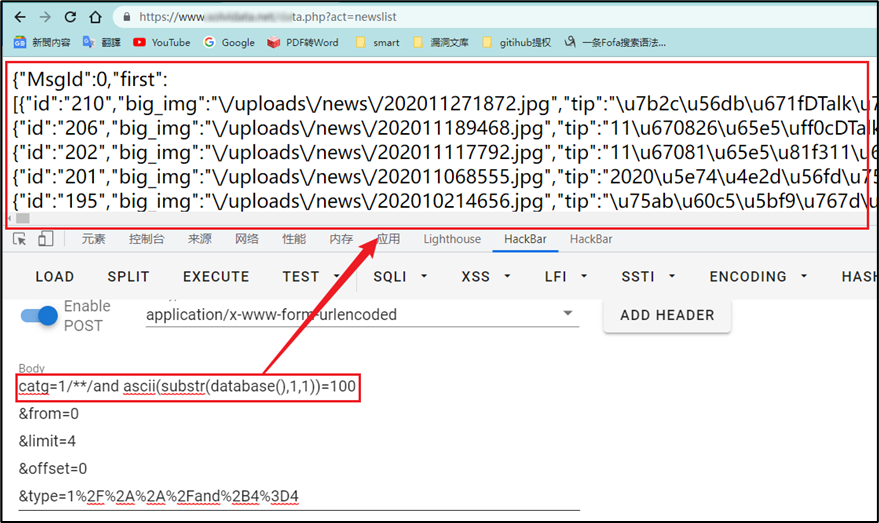Open the YouTube bookmark
The height and width of the screenshot is (523, 879).
click(x=162, y=42)
